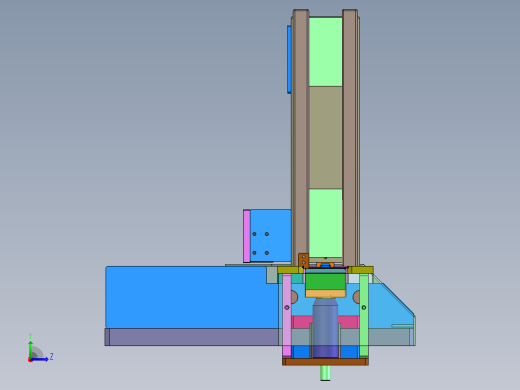The image size is (520, 390).
Task: Select the light green shaft at the bottom
Action: point(325,373)
